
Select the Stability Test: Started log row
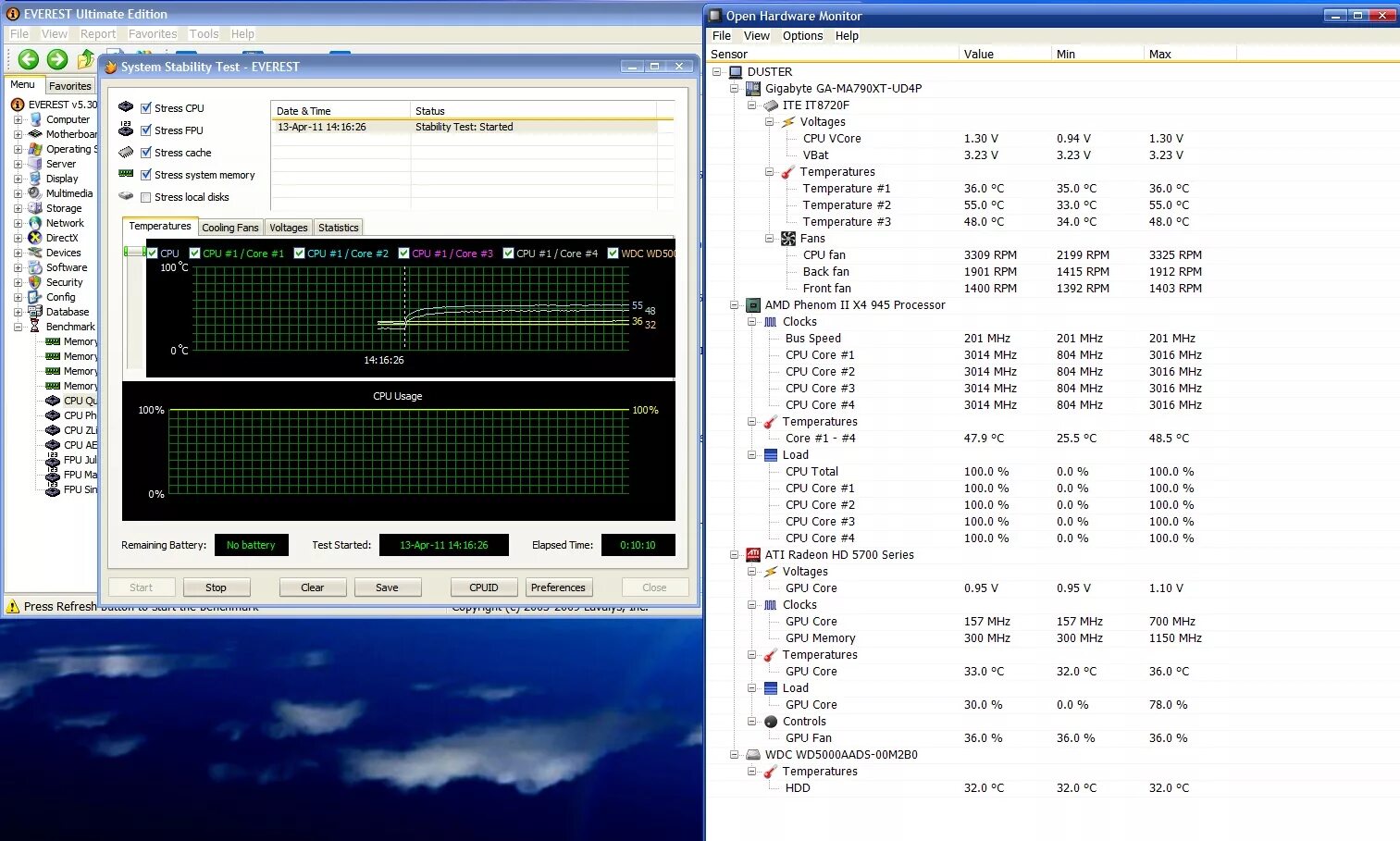coord(472,127)
